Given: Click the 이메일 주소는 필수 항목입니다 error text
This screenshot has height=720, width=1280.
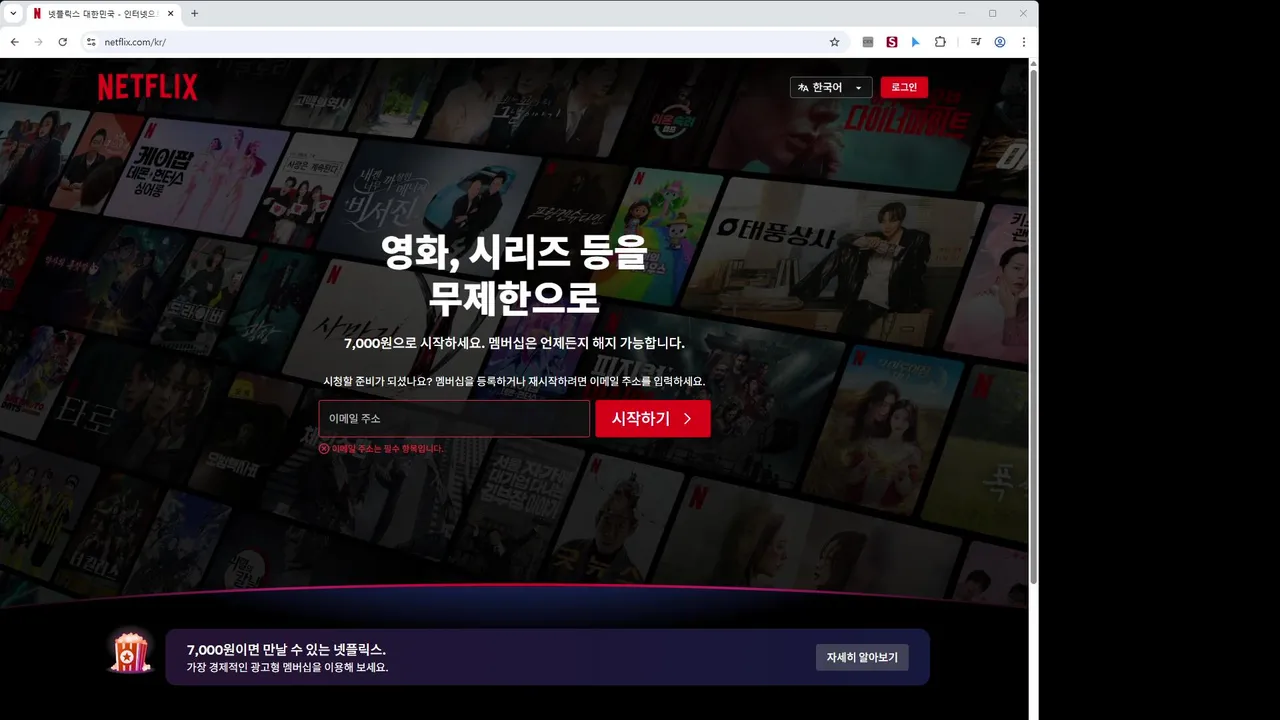Looking at the screenshot, I should coord(387,449).
